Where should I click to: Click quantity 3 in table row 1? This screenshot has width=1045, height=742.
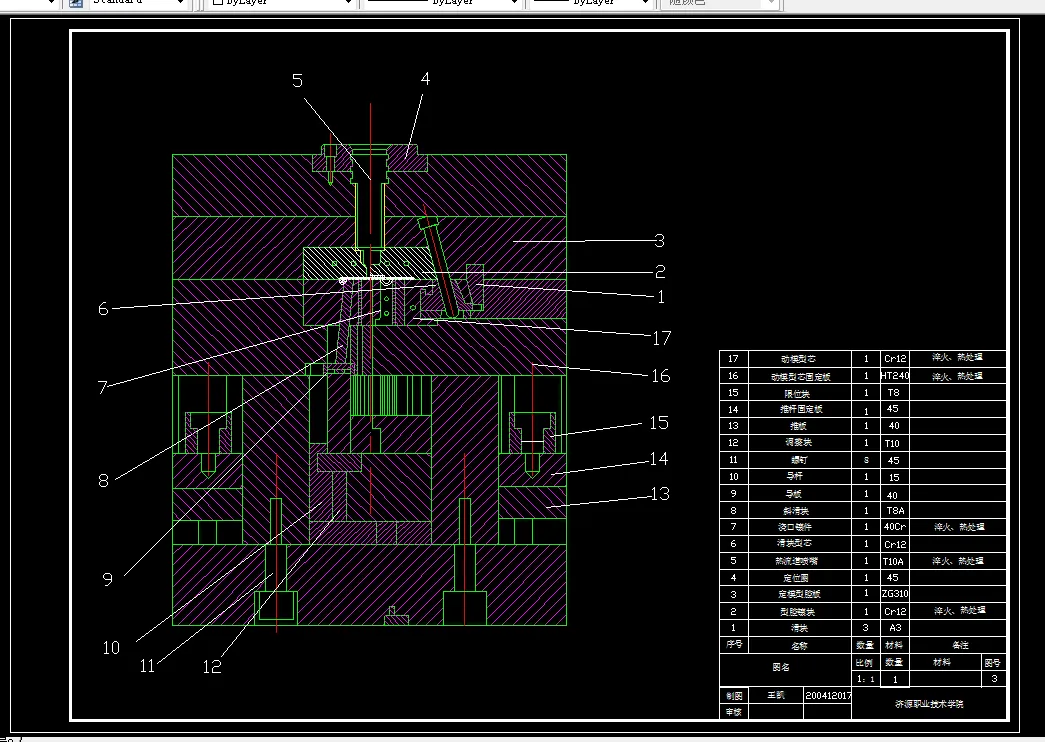coord(866,628)
